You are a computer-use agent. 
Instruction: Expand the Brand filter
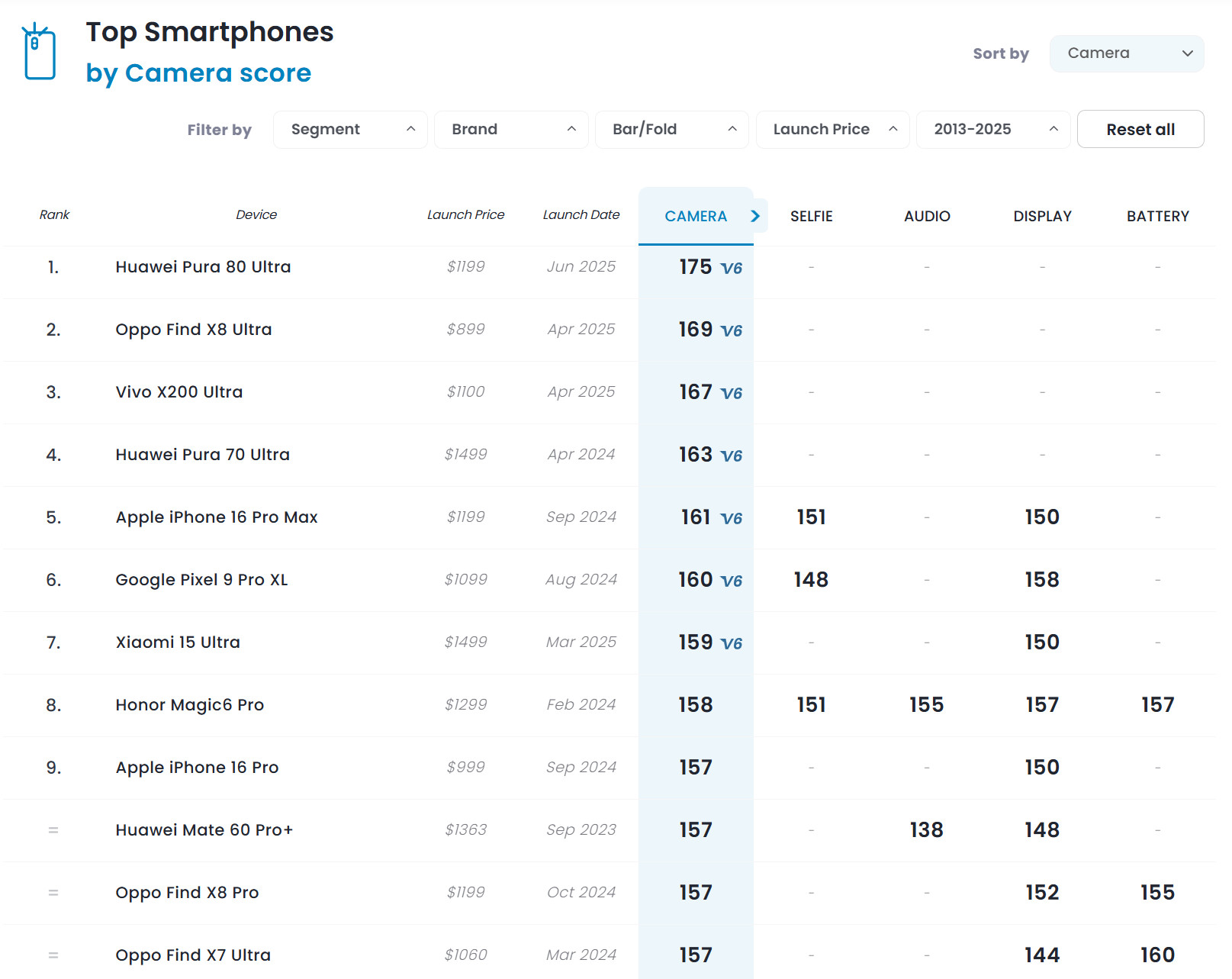point(511,130)
